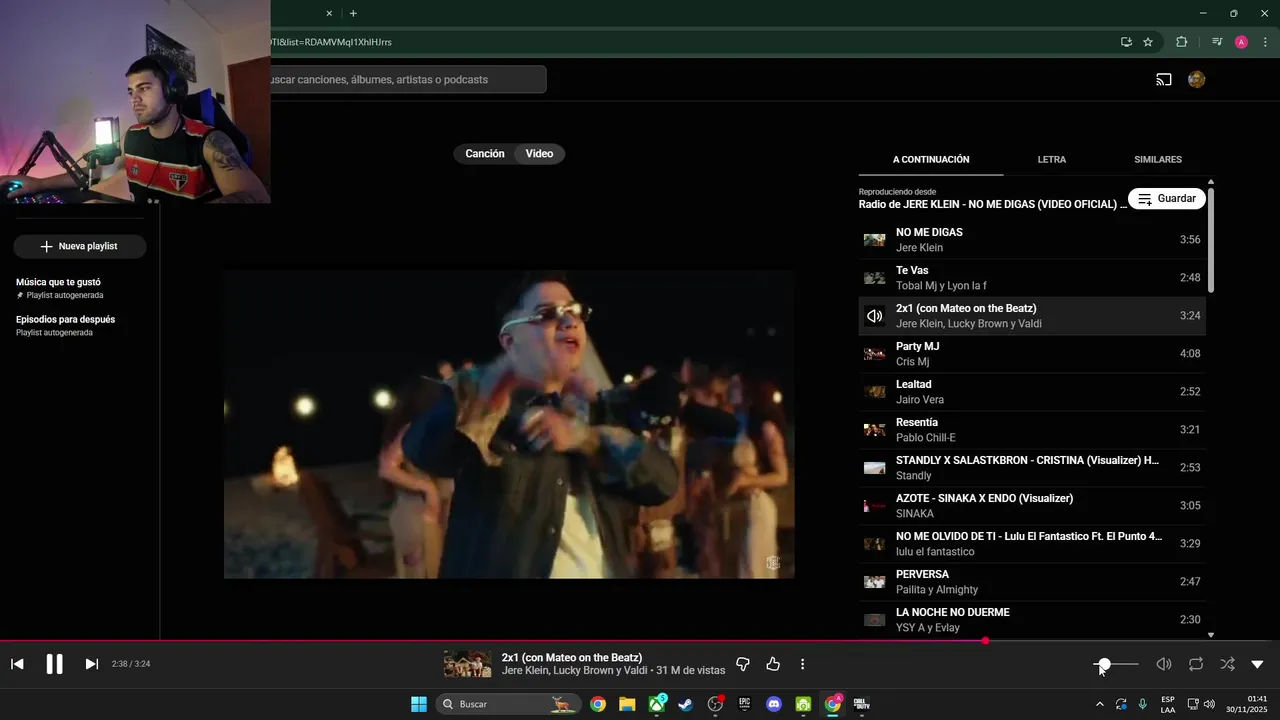
Task: Play AZOTE - SINAKA X ENDO track
Action: click(x=1032, y=506)
